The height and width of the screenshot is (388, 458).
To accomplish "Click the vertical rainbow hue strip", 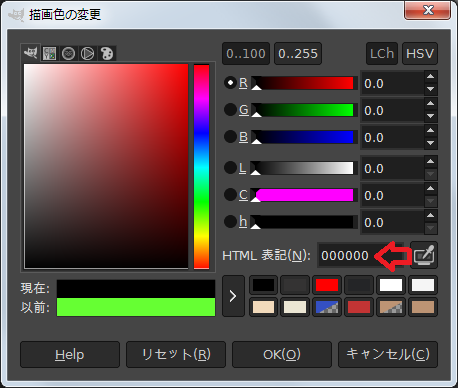I will pyautogui.click(x=201, y=166).
